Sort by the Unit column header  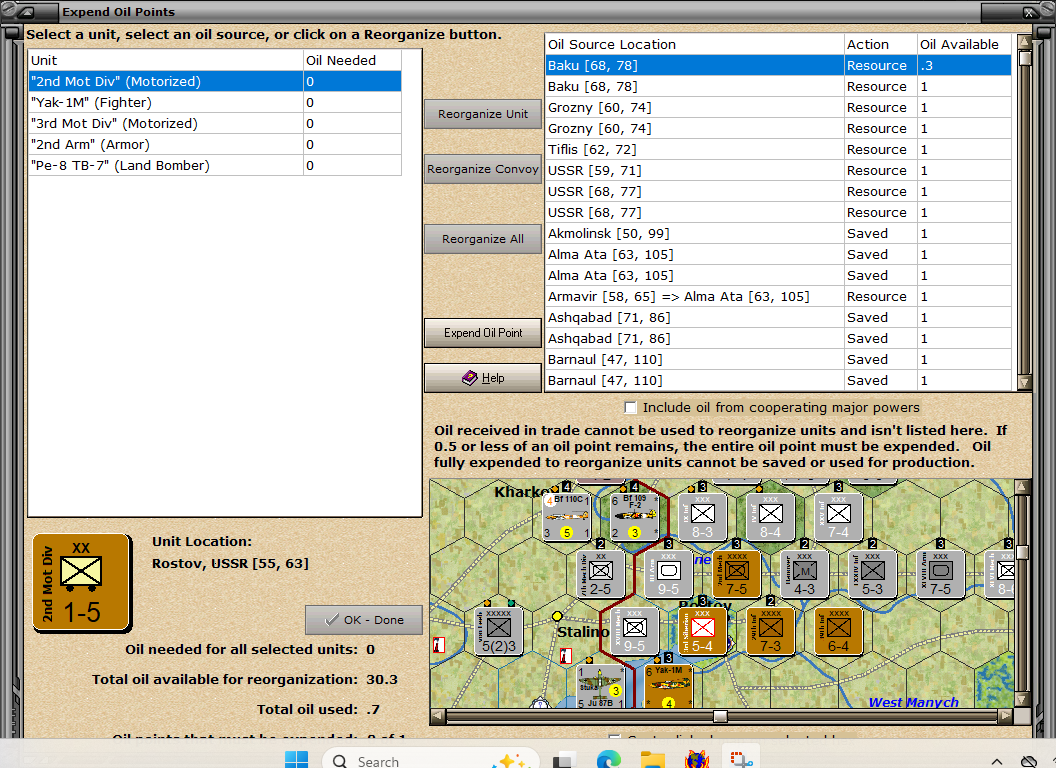point(166,60)
